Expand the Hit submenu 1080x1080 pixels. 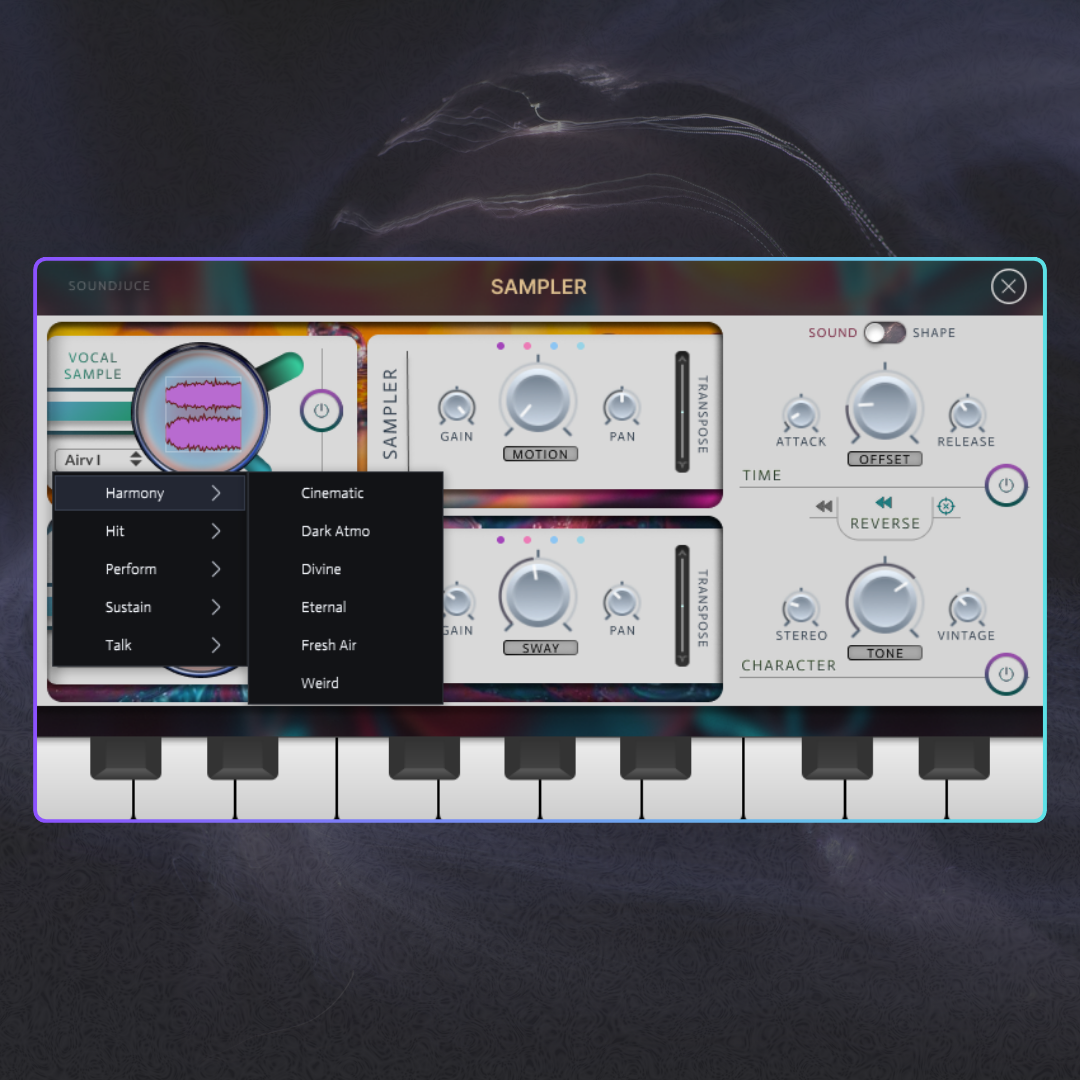pos(150,531)
